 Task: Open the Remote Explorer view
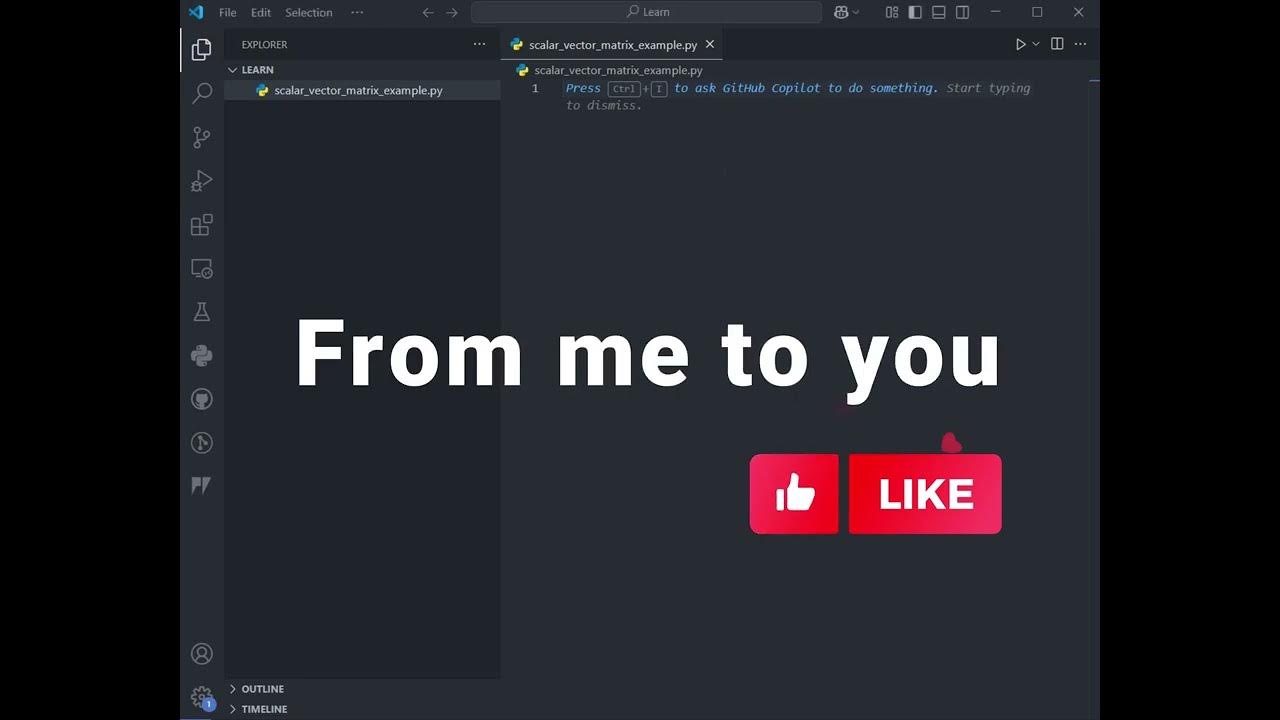(202, 269)
